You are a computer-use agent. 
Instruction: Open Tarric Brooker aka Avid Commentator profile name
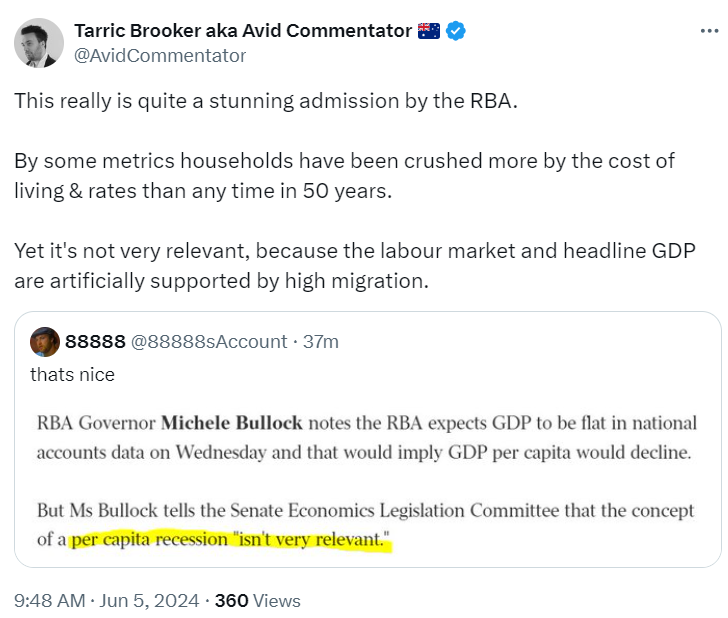[243, 31]
